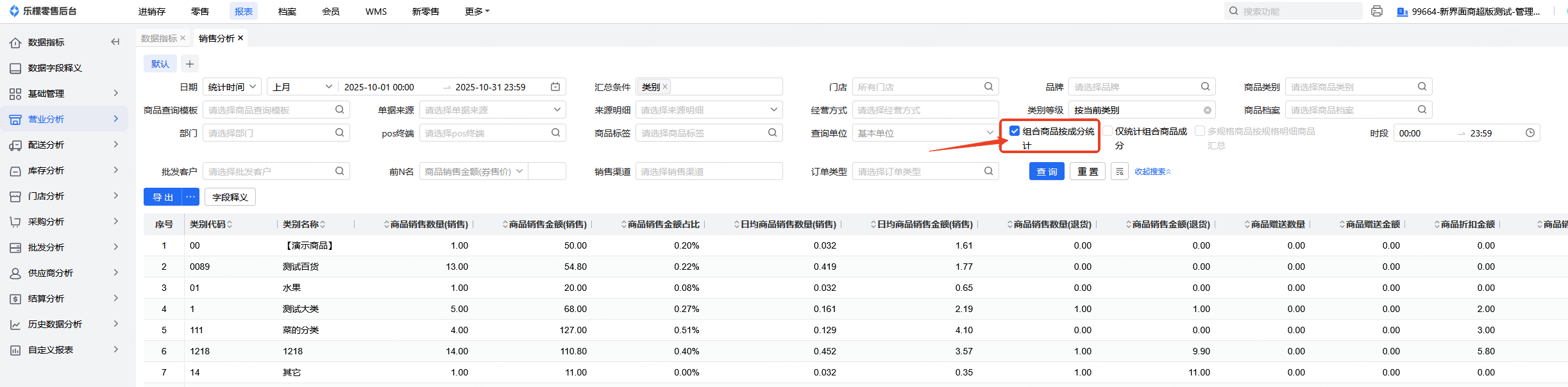Remove the 类别 tag in 汇总条件
The height and width of the screenshot is (387, 1568).
pyautogui.click(x=665, y=86)
